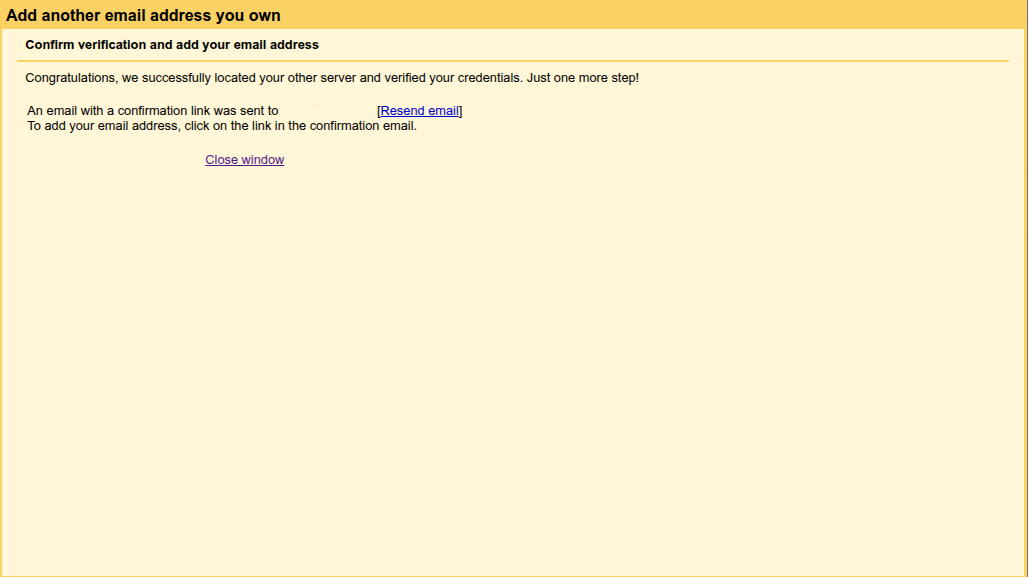The image size is (1028, 577).
Task: Click the blank email address after 'sent to'
Action: pyautogui.click(x=327, y=111)
